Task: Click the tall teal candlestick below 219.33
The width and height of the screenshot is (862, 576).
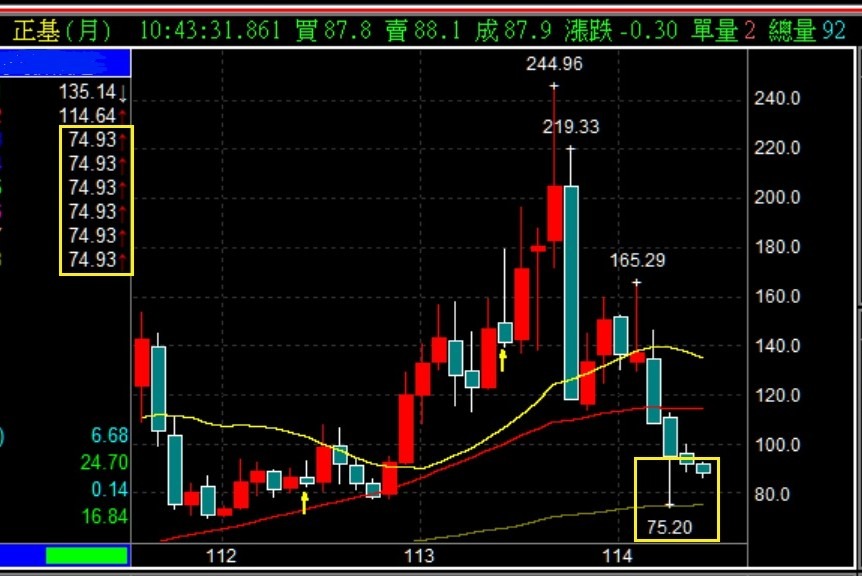Action: 571,292
